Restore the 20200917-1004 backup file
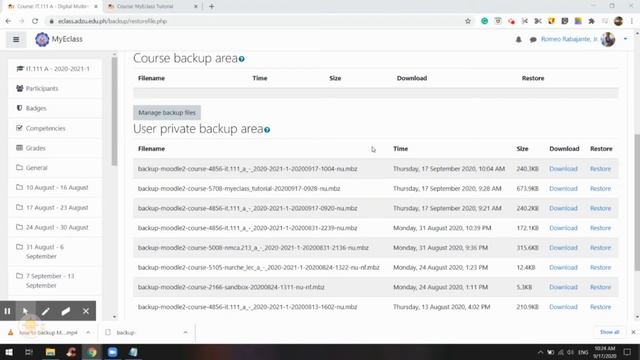This screenshot has height=360, width=640. (x=600, y=169)
